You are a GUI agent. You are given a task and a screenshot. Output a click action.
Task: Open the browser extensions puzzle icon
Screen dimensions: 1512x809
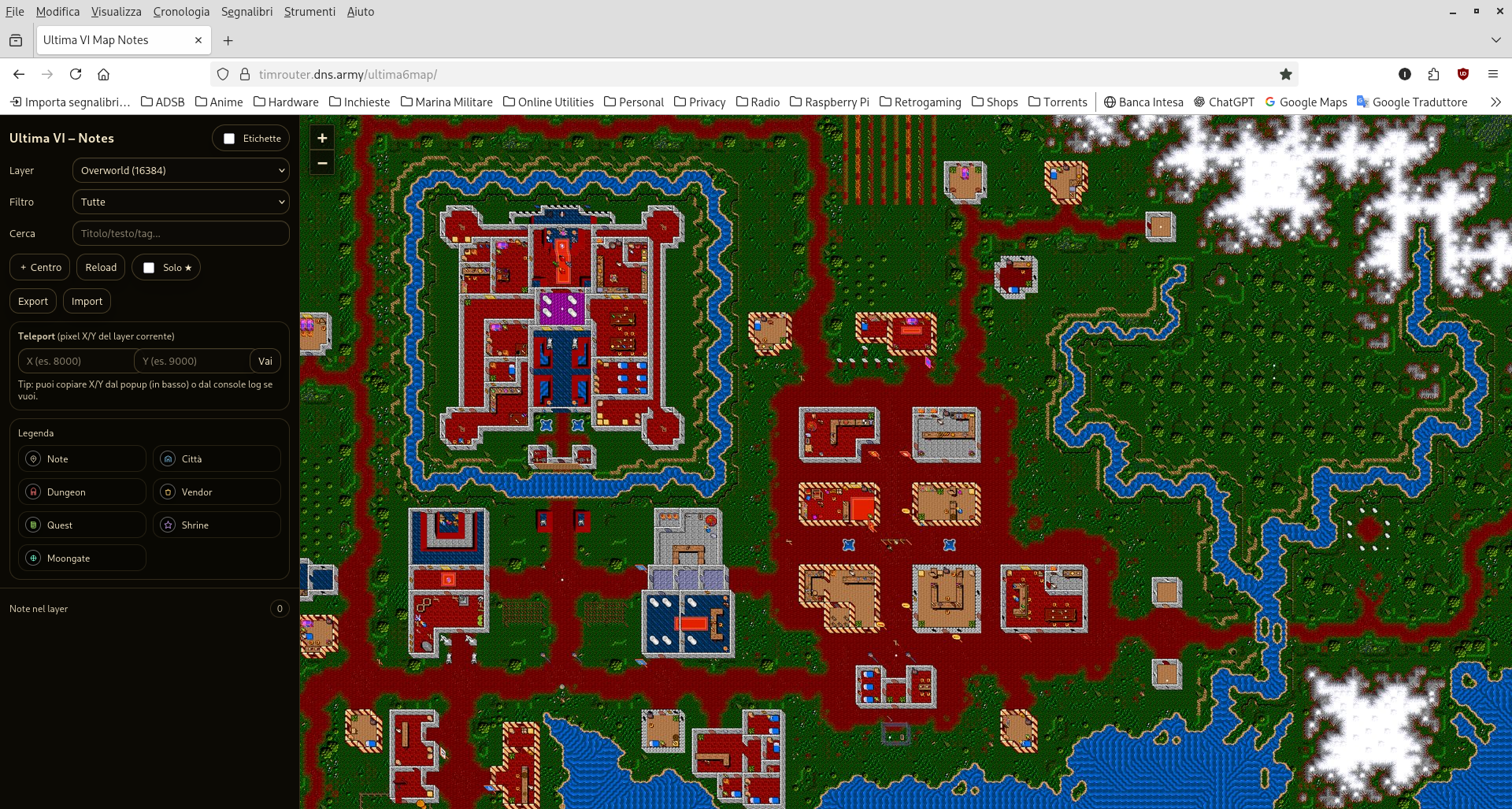1433,74
